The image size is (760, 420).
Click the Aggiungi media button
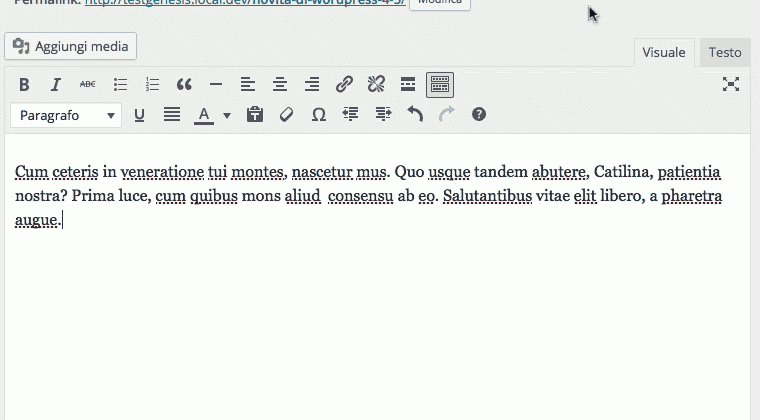tap(71, 47)
